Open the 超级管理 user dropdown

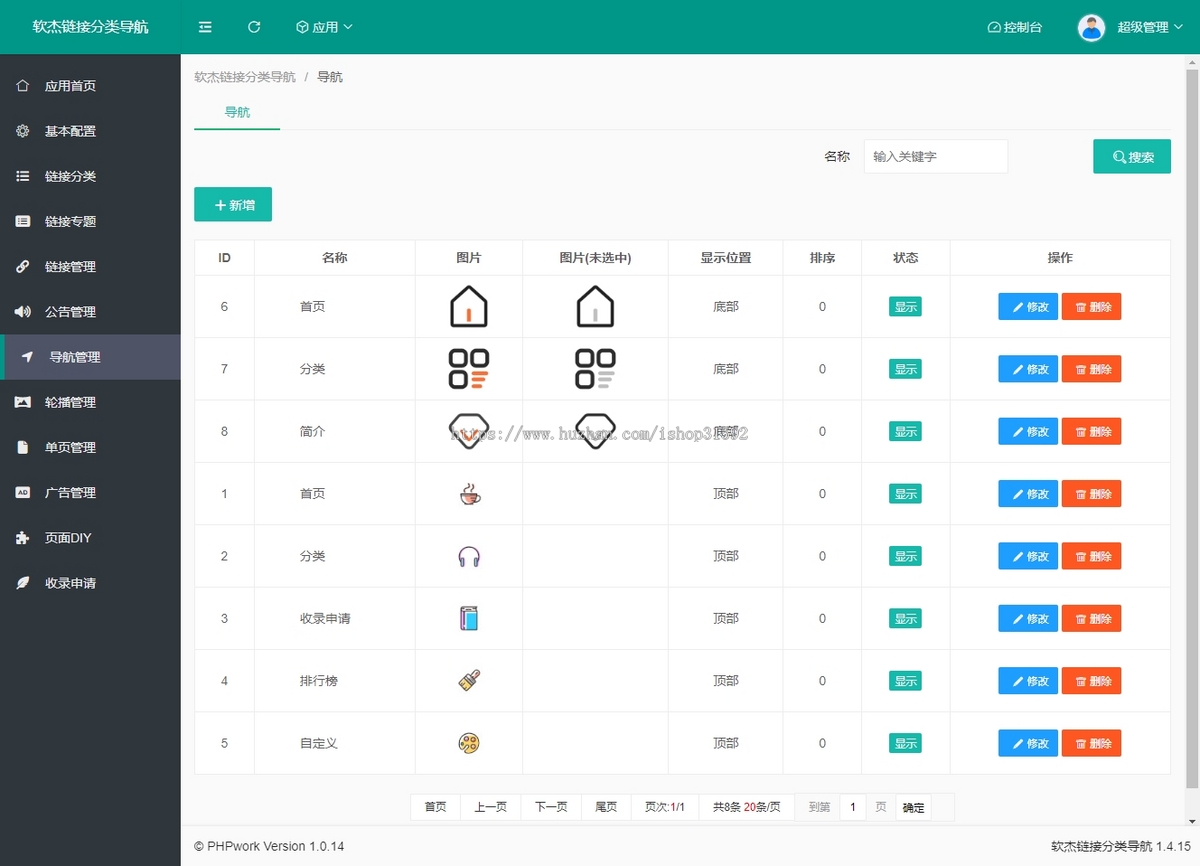(x=1149, y=27)
